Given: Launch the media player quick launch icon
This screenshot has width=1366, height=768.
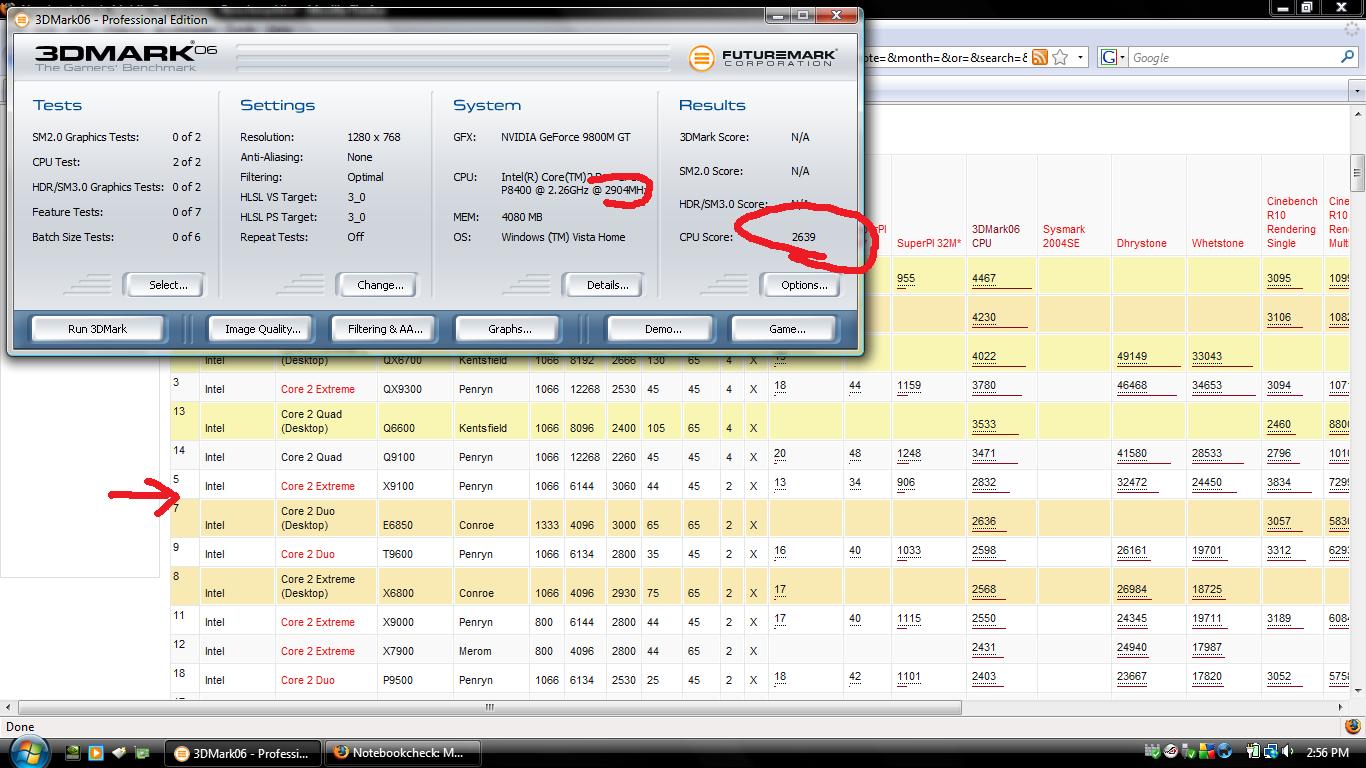Looking at the screenshot, I should click(96, 752).
